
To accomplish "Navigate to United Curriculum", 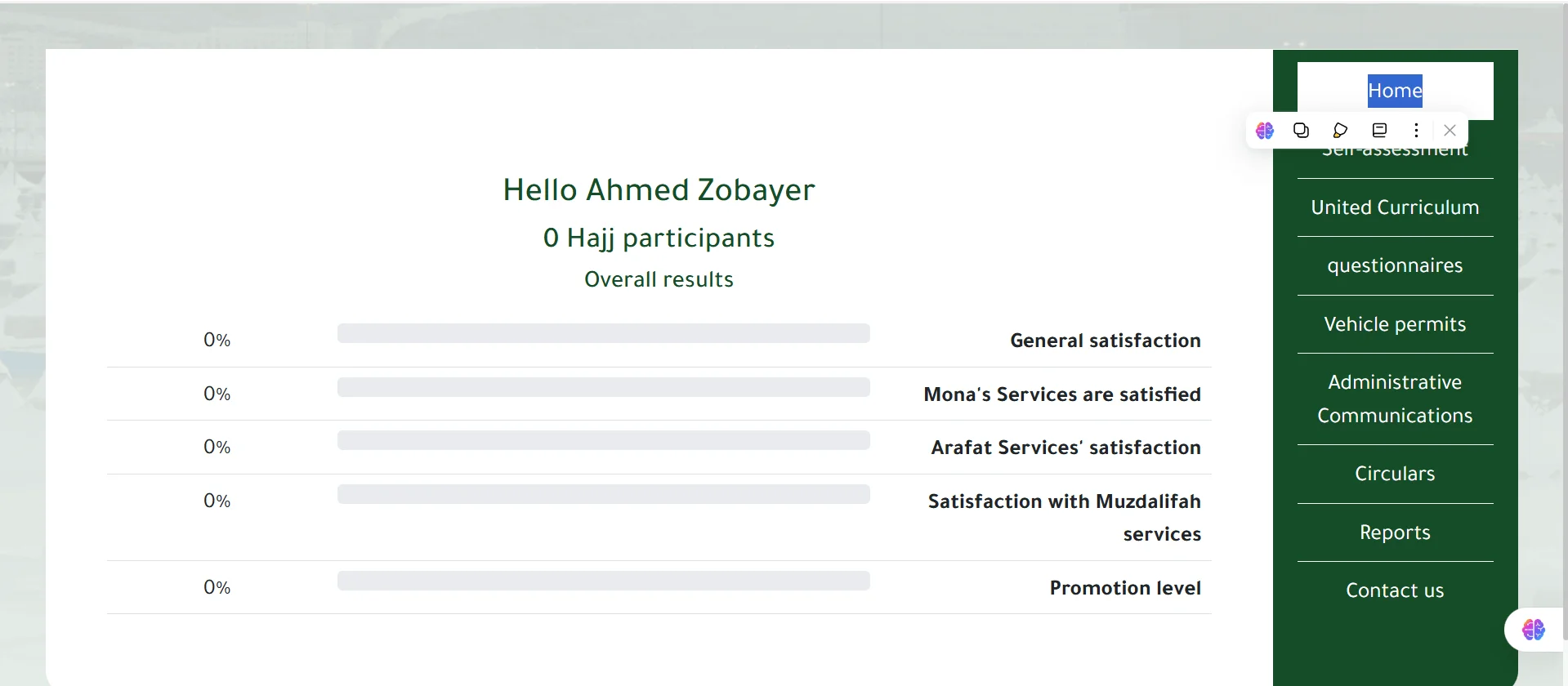I will [x=1394, y=207].
